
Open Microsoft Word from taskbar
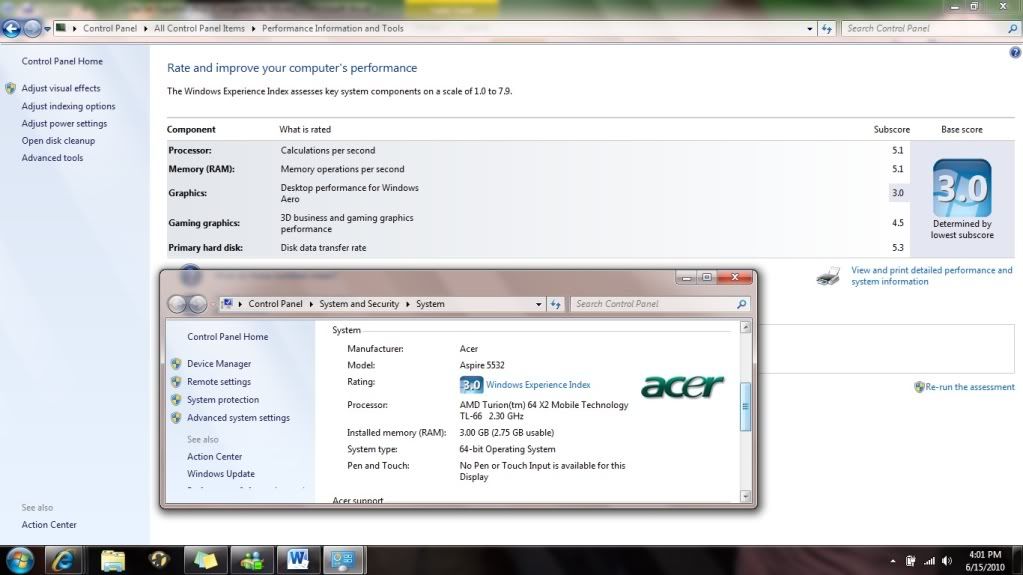[x=298, y=560]
